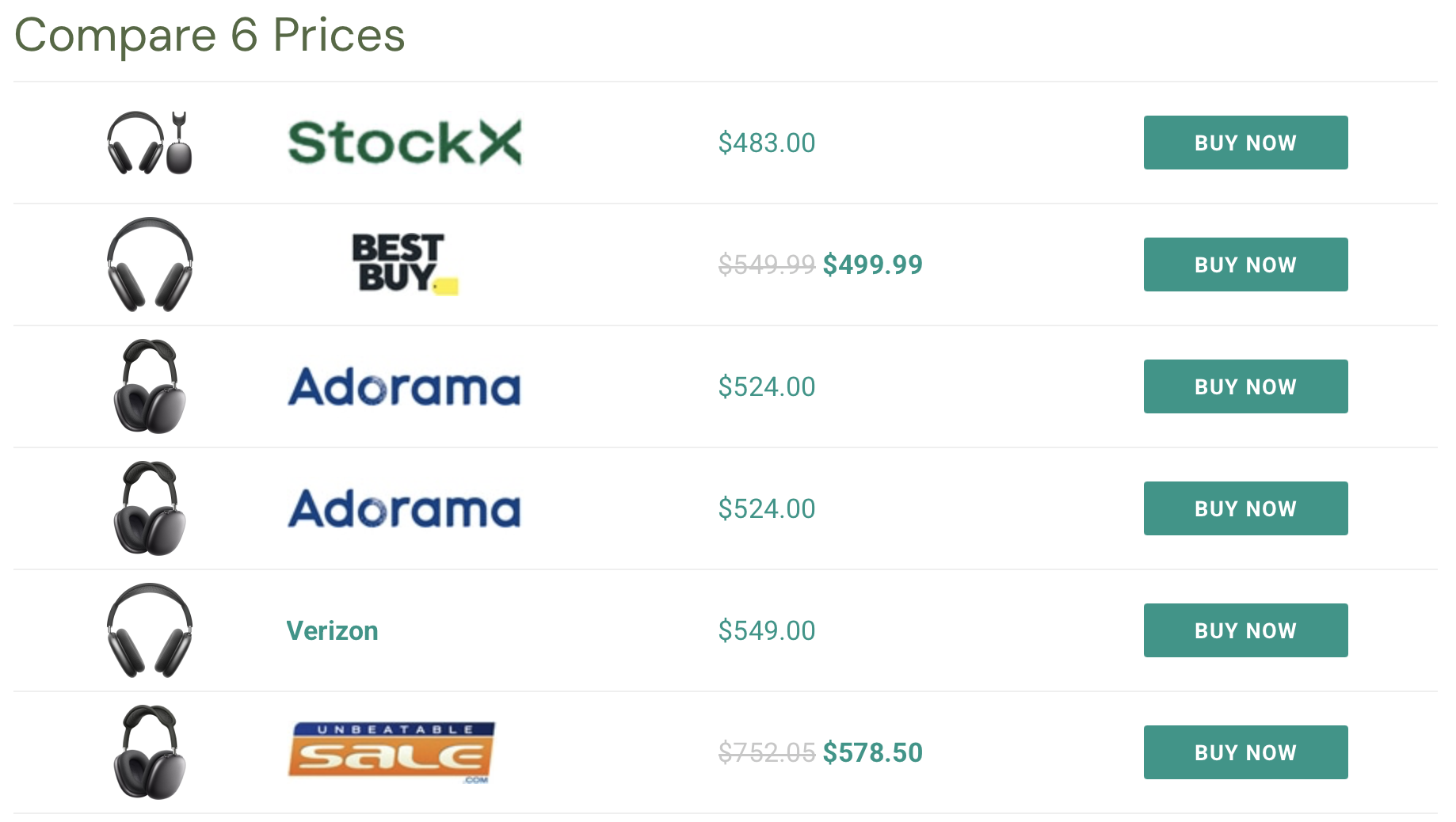Click the Best Buy logo
Image resolution: width=1456 pixels, height=822 pixels.
(405, 264)
